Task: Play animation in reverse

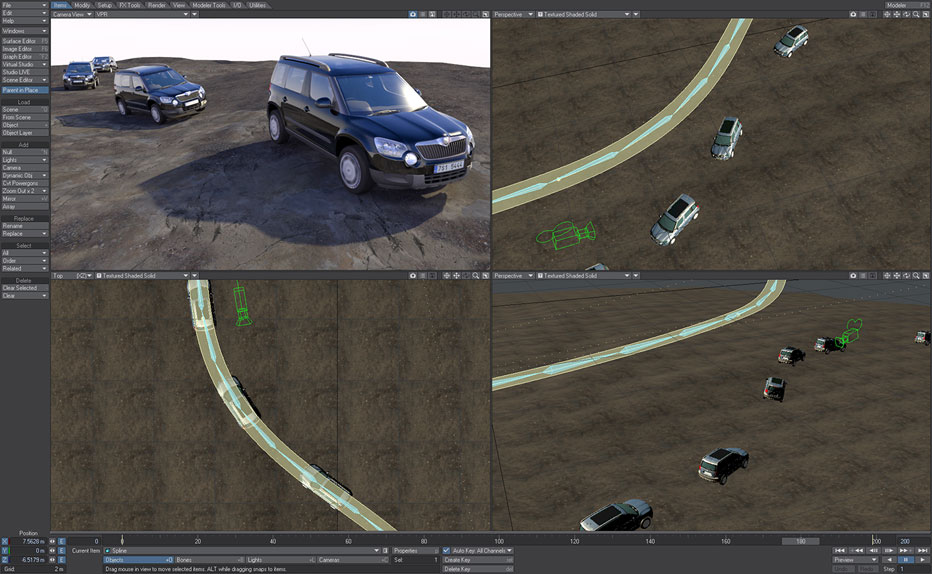Action: click(889, 560)
